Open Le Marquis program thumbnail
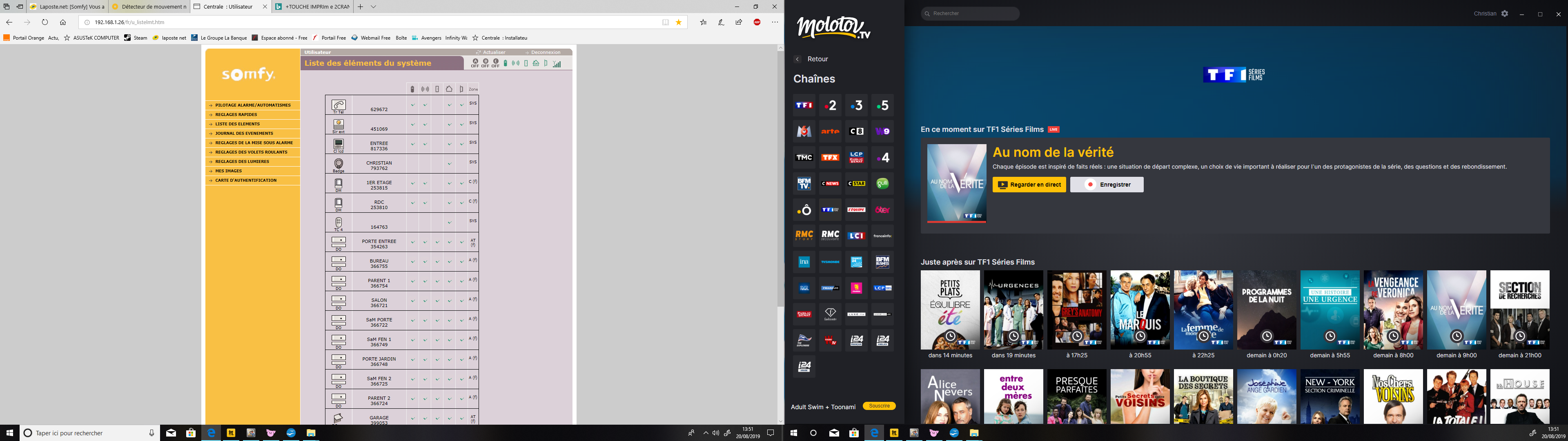Image resolution: width=1568 pixels, height=441 pixels. [1140, 310]
